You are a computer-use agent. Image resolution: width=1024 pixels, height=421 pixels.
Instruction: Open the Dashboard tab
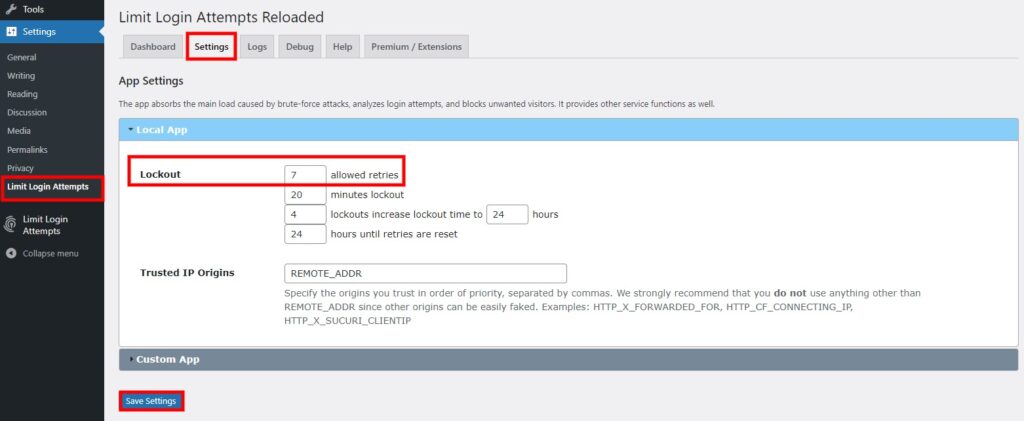point(153,47)
